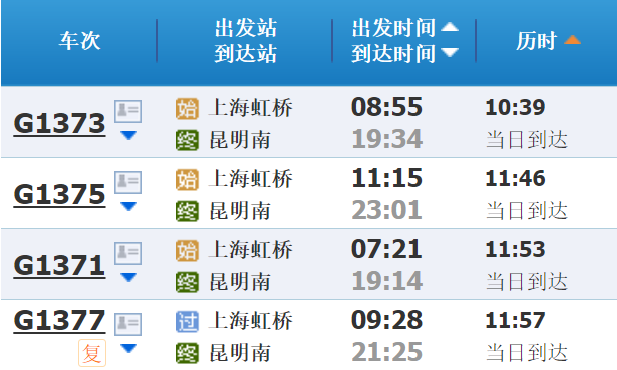This screenshot has width=617, height=370.
Task: Click the blue 过 pass-through badge for G1377
Action: [187, 322]
